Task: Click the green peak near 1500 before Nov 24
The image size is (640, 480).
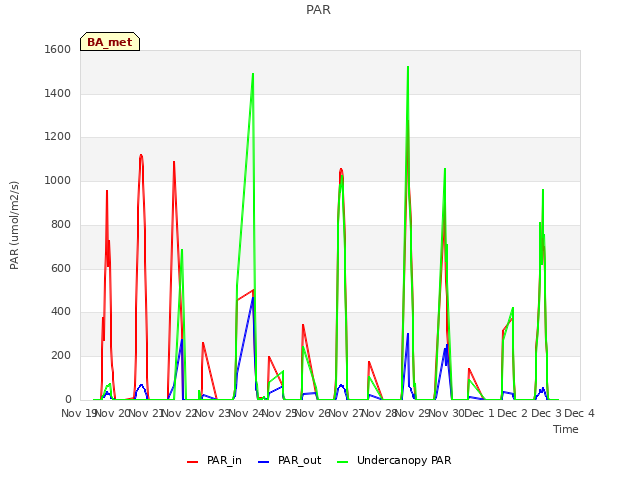Action: tap(253, 74)
